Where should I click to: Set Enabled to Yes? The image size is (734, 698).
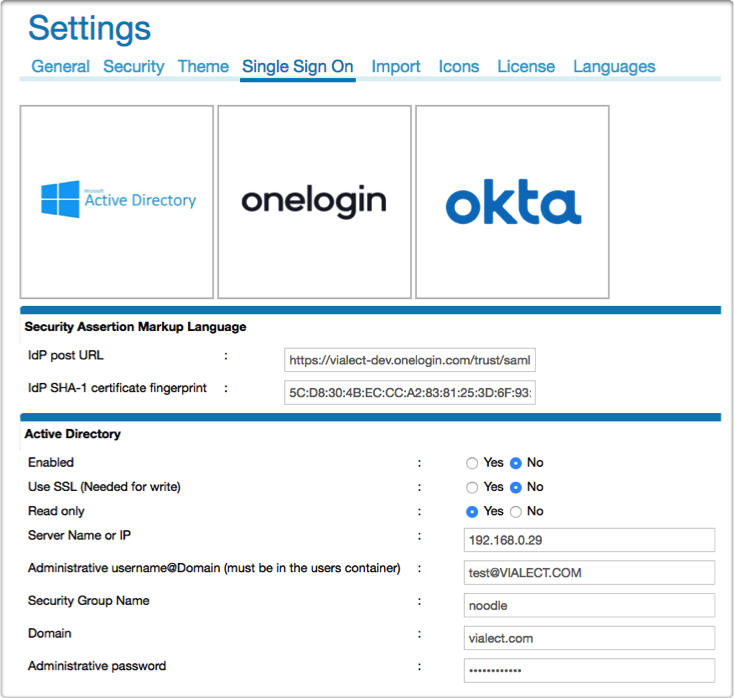(472, 463)
